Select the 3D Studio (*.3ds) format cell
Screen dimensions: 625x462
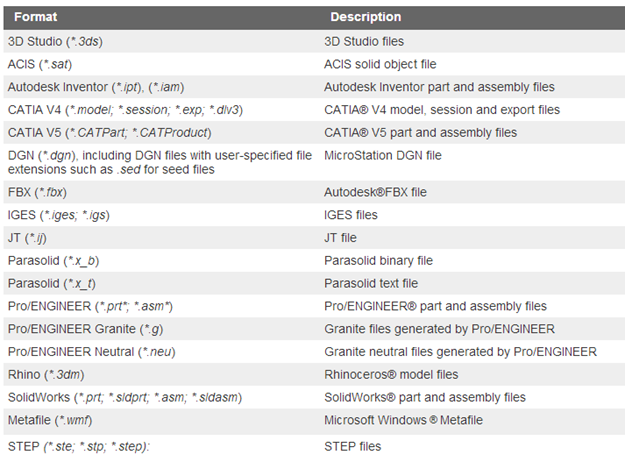pyautogui.click(x=55, y=41)
